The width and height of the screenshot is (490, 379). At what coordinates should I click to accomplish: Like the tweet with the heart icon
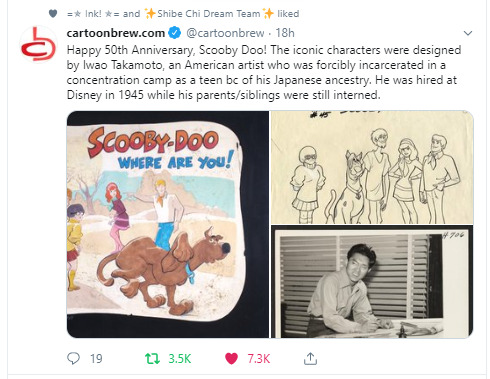[x=231, y=359]
